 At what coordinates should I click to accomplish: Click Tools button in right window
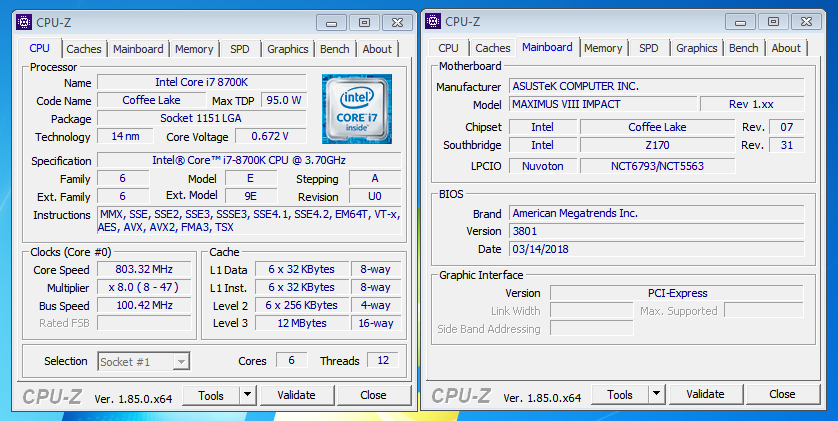click(620, 394)
